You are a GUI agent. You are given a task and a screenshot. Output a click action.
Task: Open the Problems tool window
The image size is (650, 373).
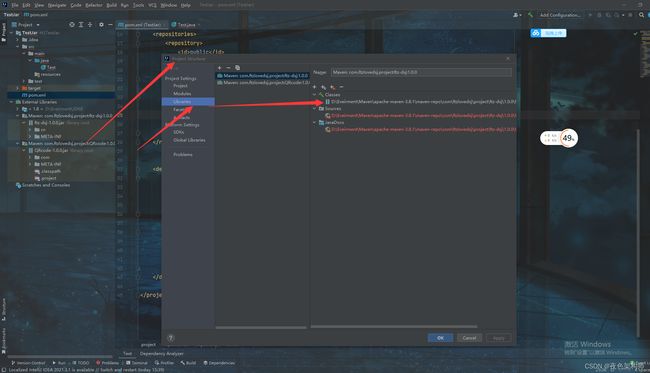coord(107,363)
